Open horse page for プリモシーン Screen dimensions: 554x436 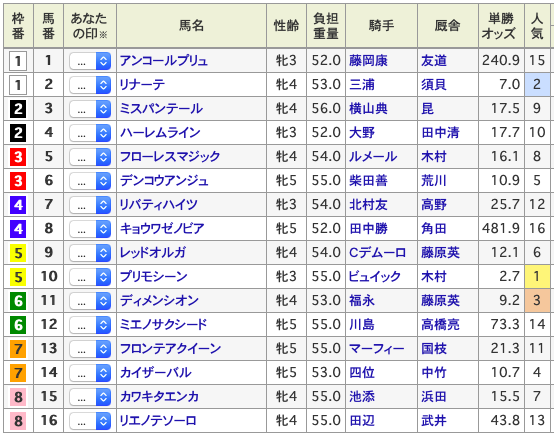[x=154, y=277]
